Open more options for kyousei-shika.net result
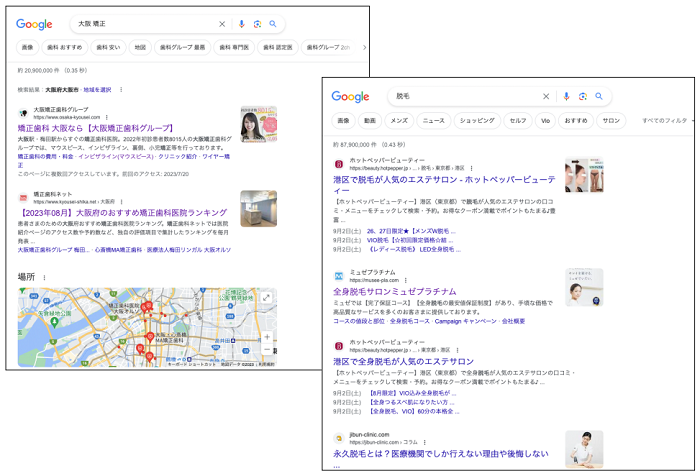The width and height of the screenshot is (700, 476). tap(121, 202)
